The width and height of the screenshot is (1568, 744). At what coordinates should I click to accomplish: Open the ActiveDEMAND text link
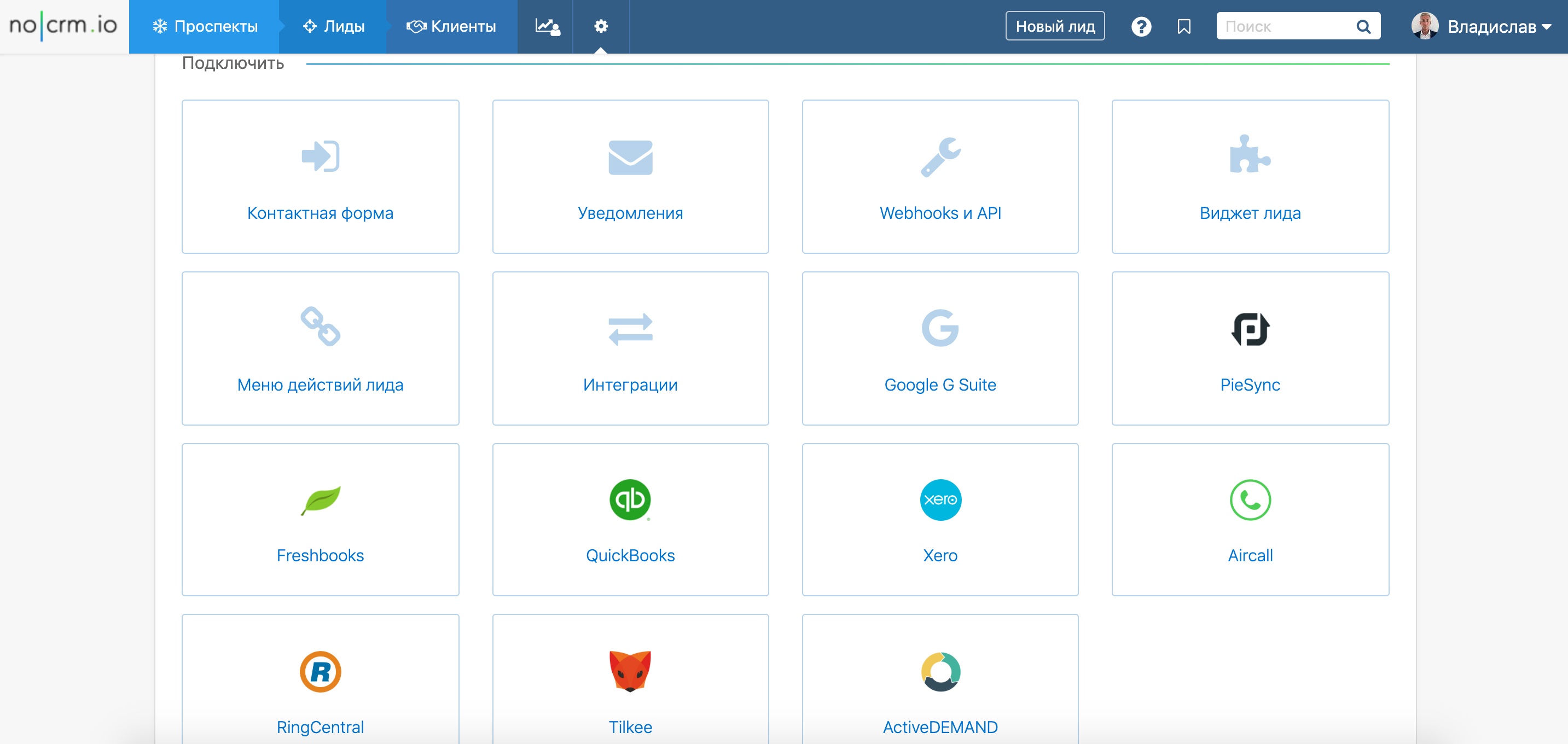940,727
